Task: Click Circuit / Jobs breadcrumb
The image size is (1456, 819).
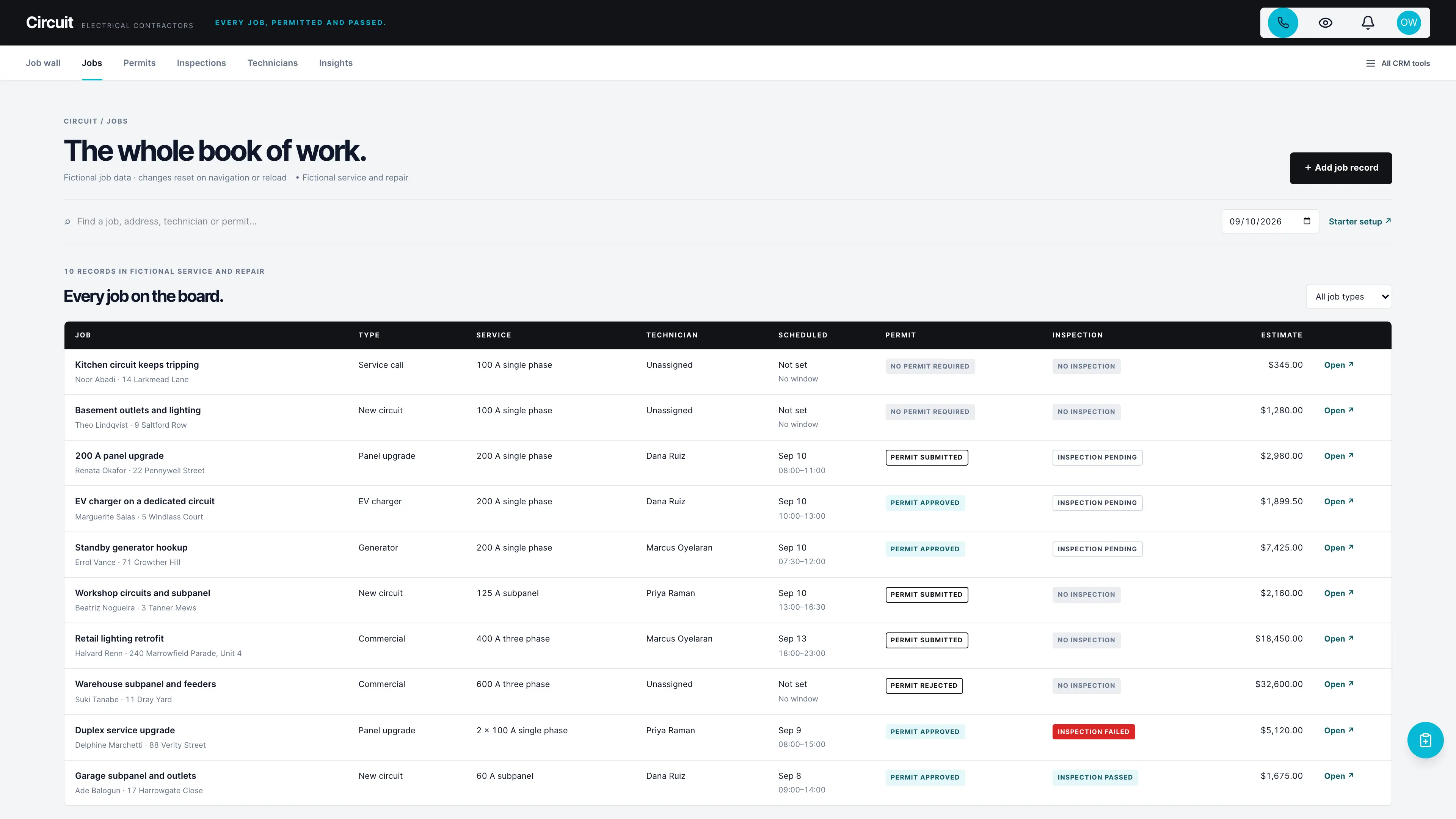Action: (96, 121)
